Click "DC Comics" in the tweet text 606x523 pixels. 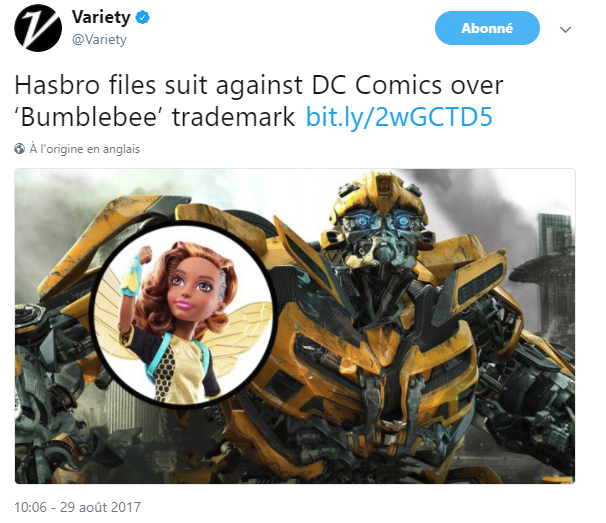376,85
